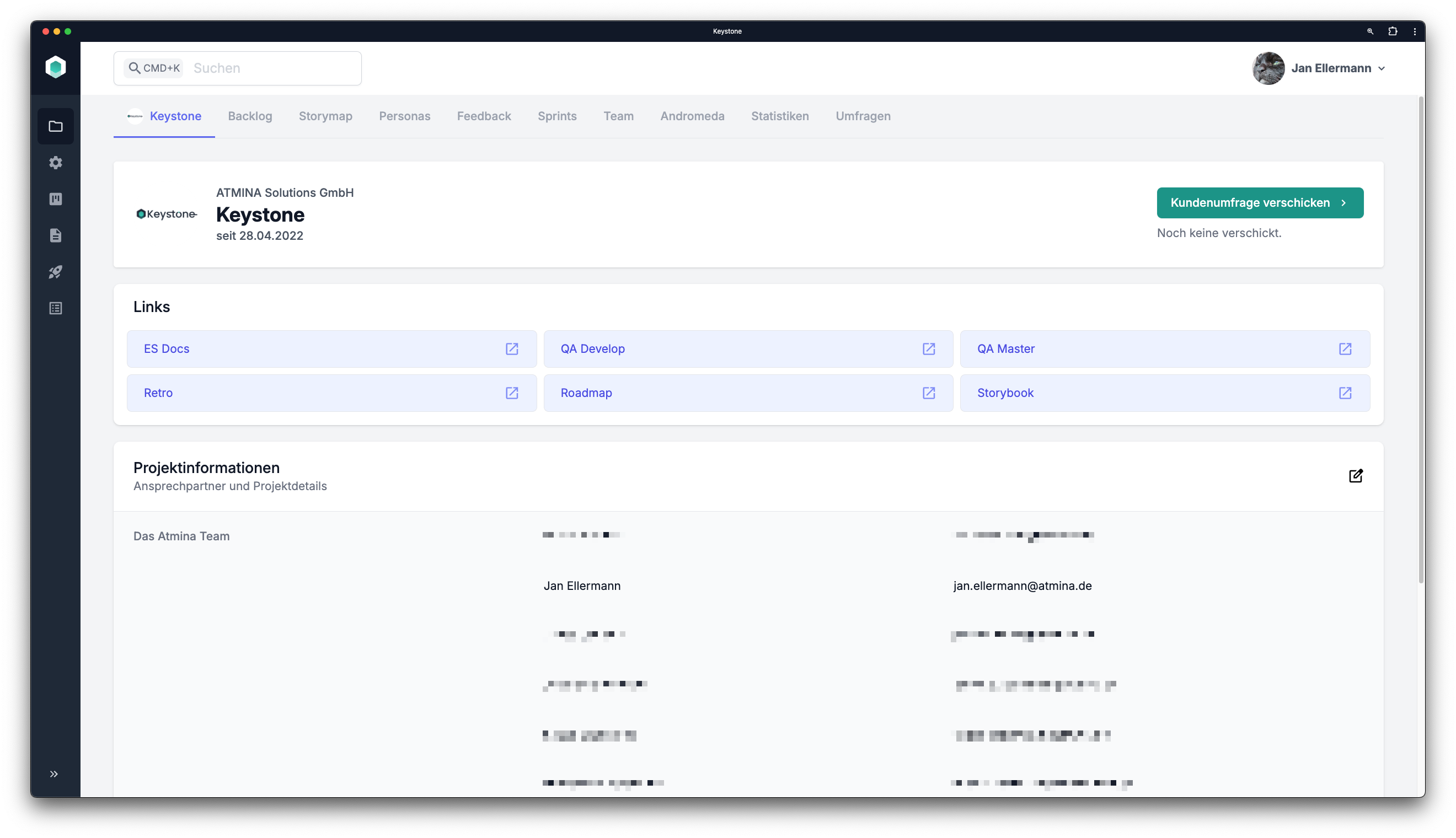This screenshot has width=1456, height=838.
Task: Switch to the Personas tab
Action: [x=404, y=116]
